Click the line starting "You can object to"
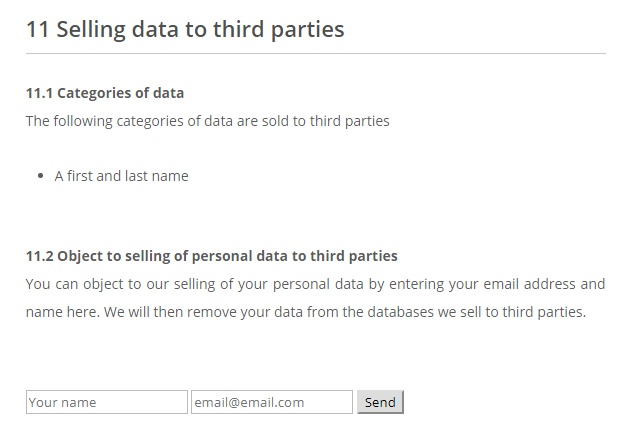Screen dimensions: 622x425 point(315,284)
